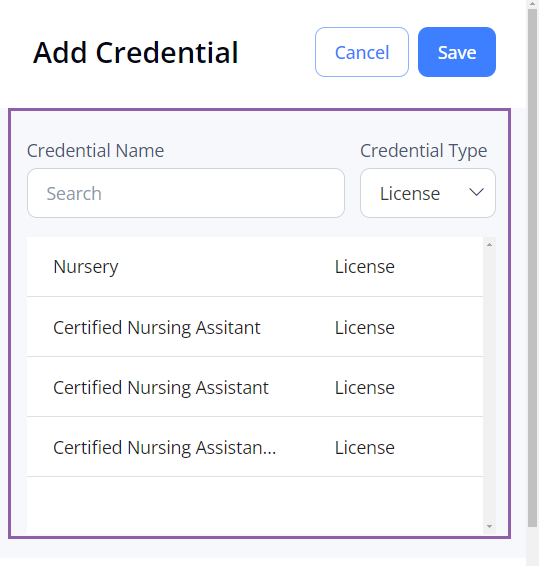Click License cell in the truncated Assistan... row
Viewport: 539px width, 566px height.
[365, 447]
